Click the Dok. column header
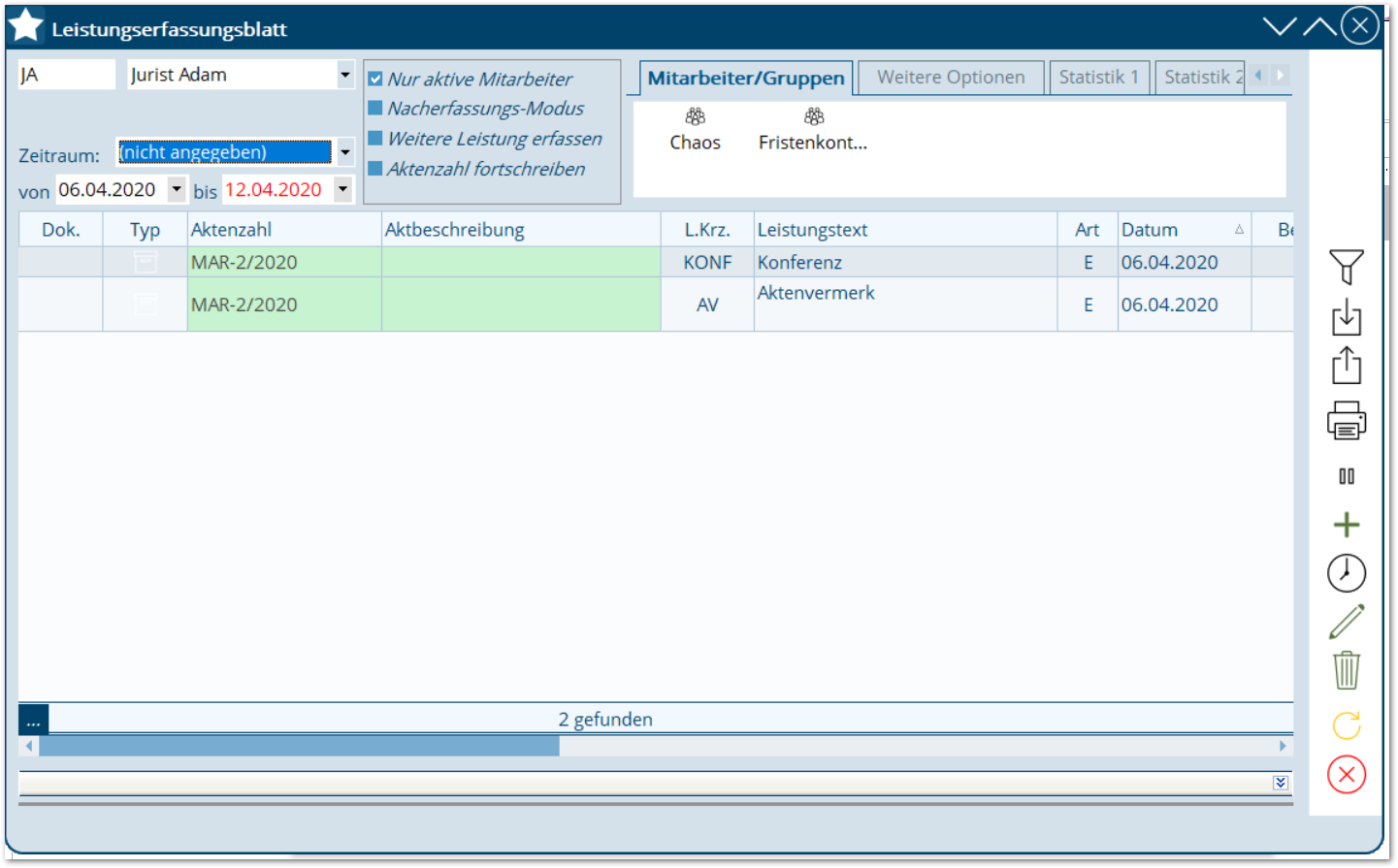This screenshot has height=868, width=1398. (x=60, y=230)
